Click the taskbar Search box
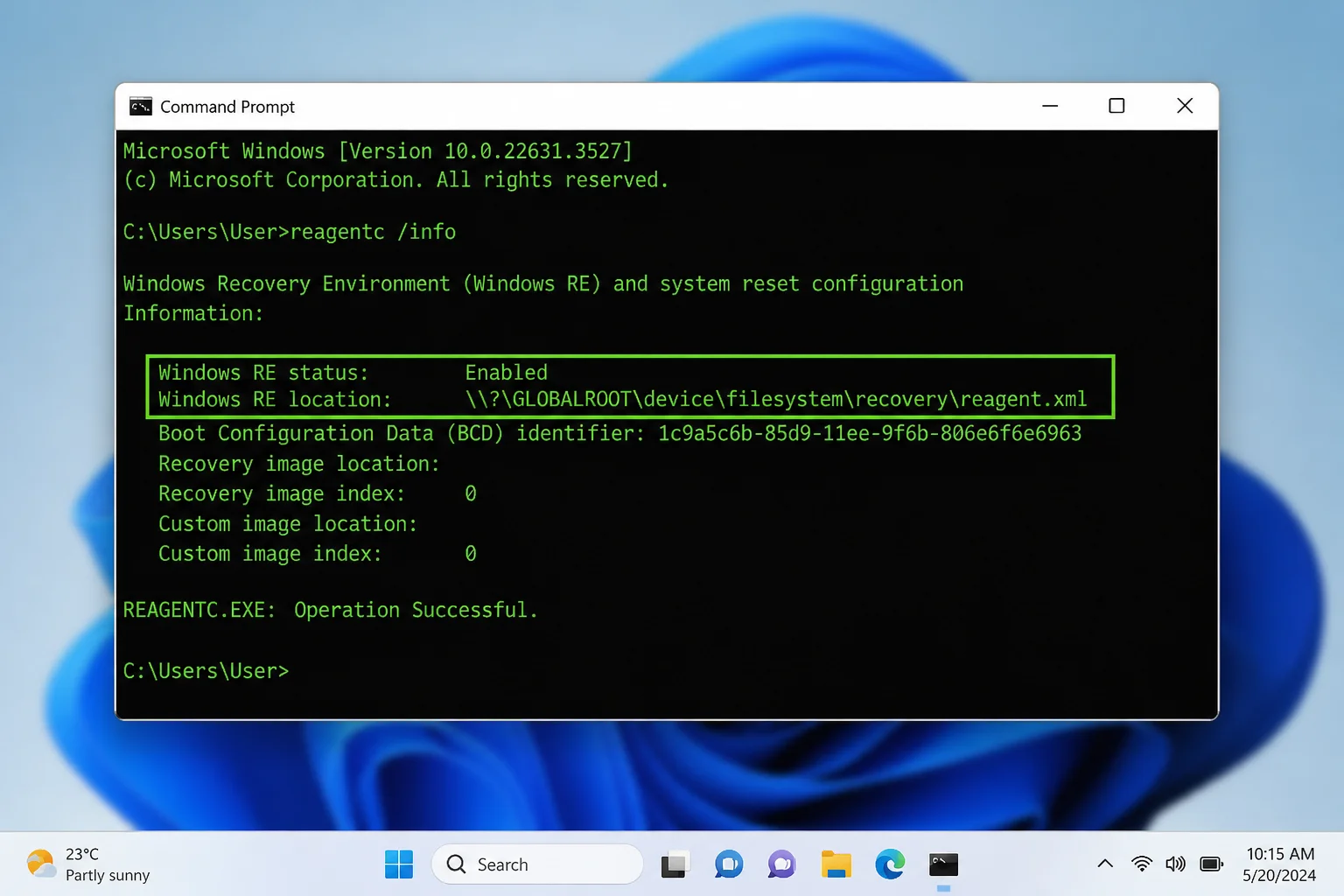This screenshot has width=1344, height=896. 537,864
